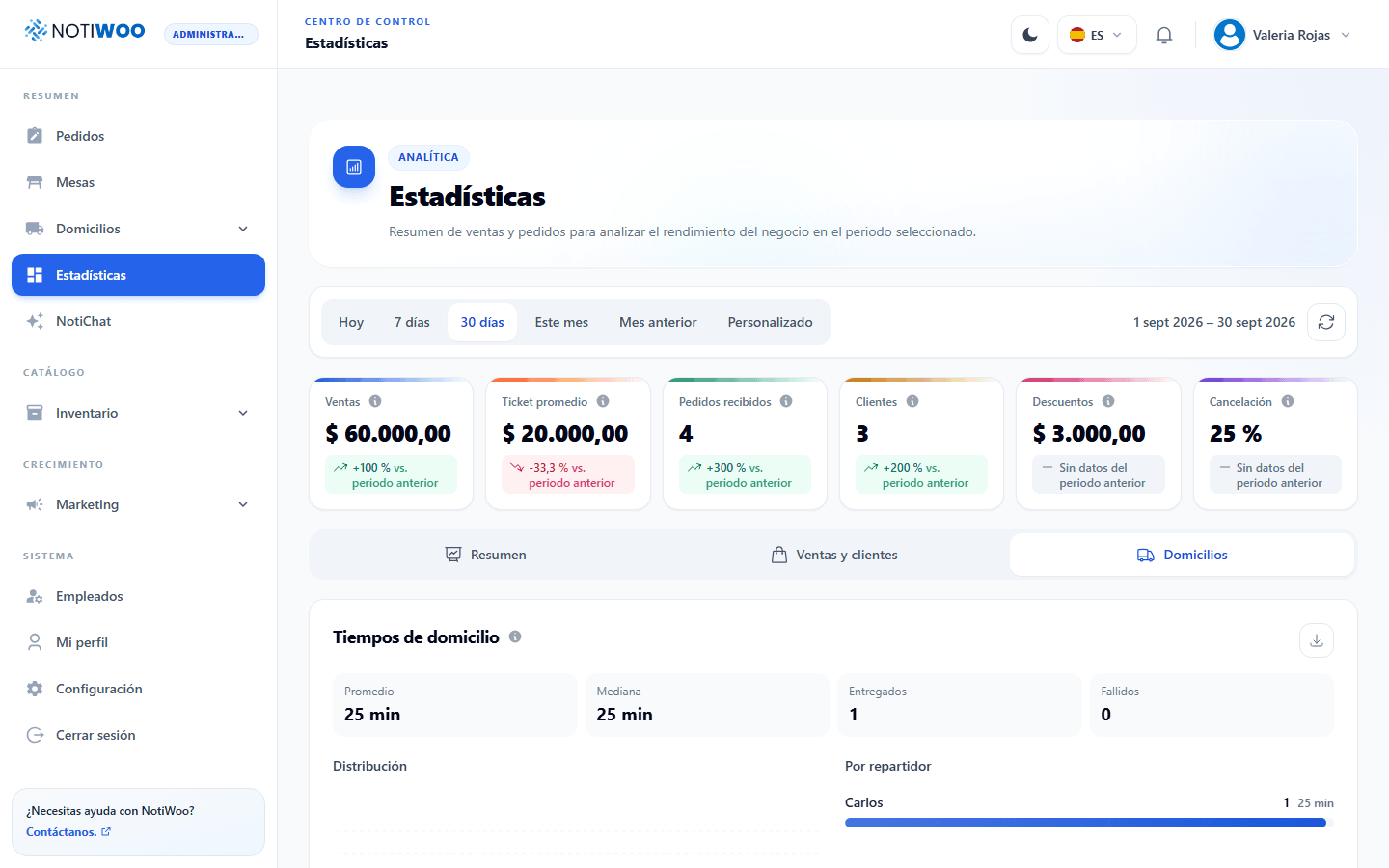Click the blue analytics chart icon
Image resolution: width=1389 pixels, height=868 pixels.
pos(354,167)
